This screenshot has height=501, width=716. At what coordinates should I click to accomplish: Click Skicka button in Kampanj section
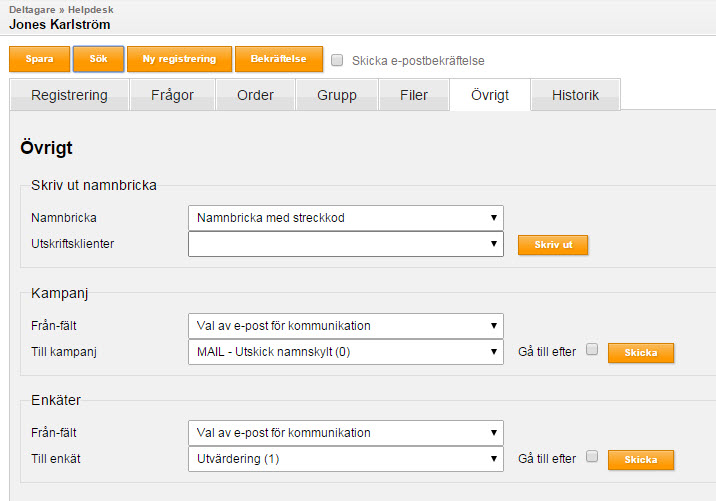tap(641, 353)
